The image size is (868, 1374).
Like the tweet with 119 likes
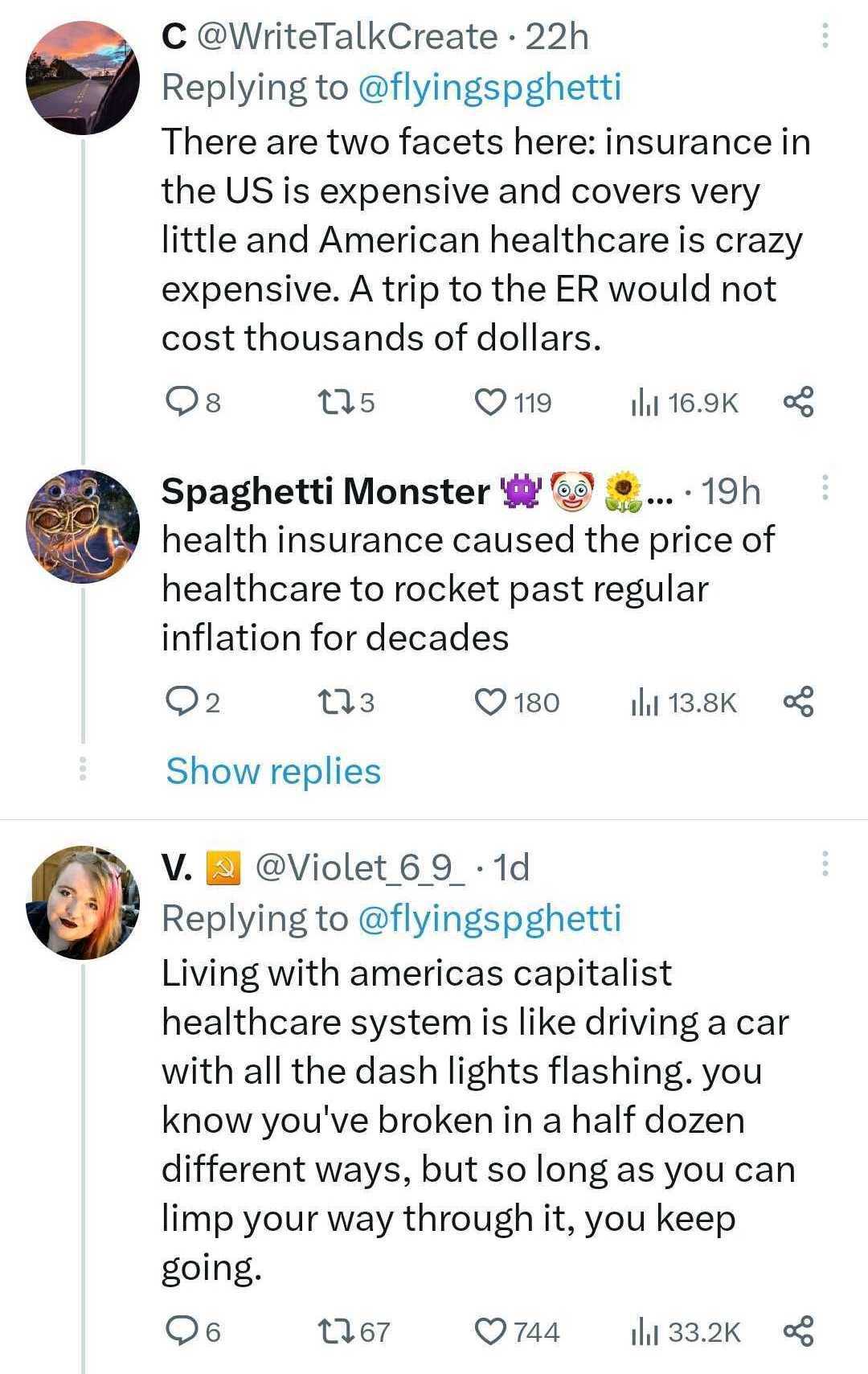click(490, 401)
